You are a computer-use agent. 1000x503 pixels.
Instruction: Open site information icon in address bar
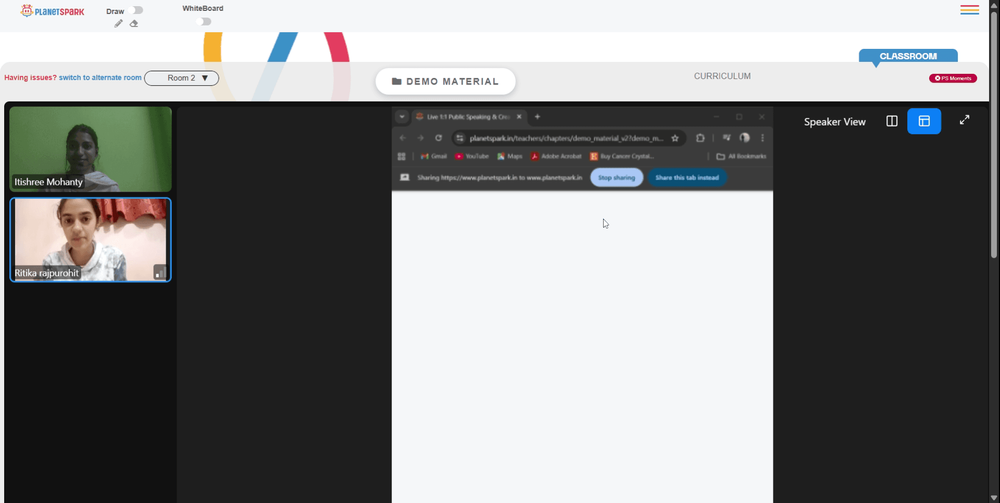coord(460,138)
